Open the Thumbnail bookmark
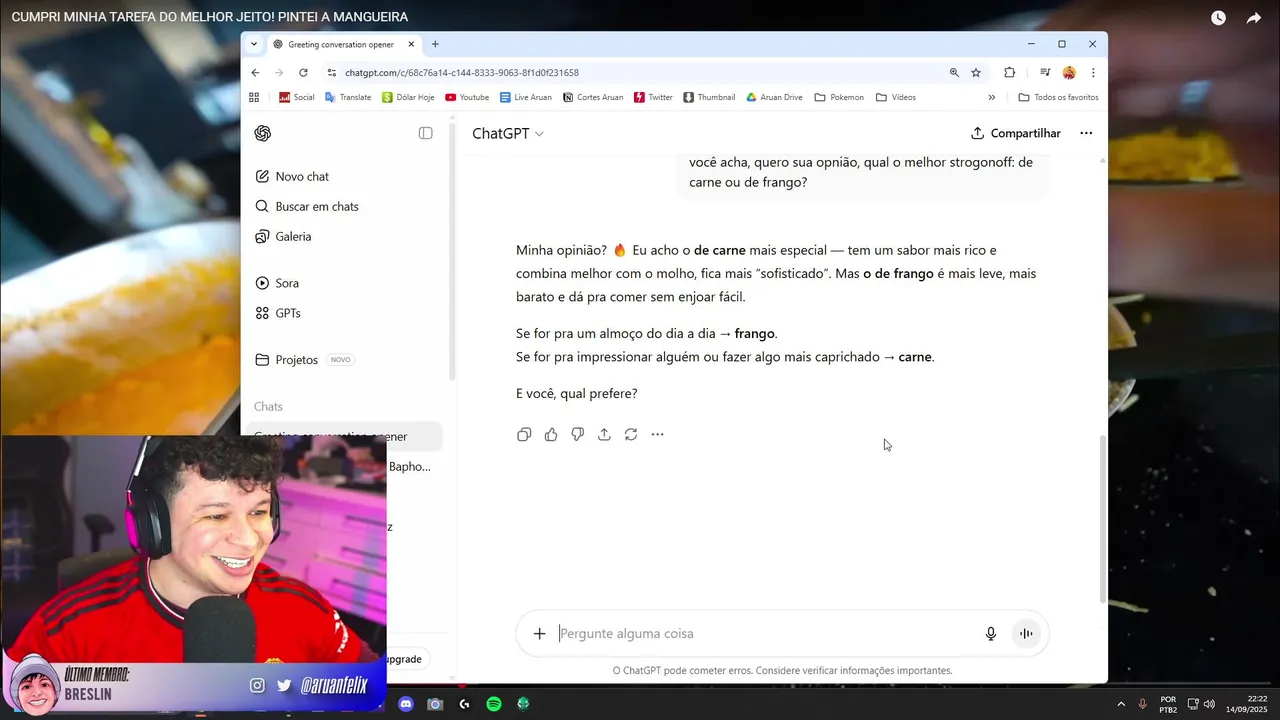This screenshot has width=1280, height=720. coord(709,97)
